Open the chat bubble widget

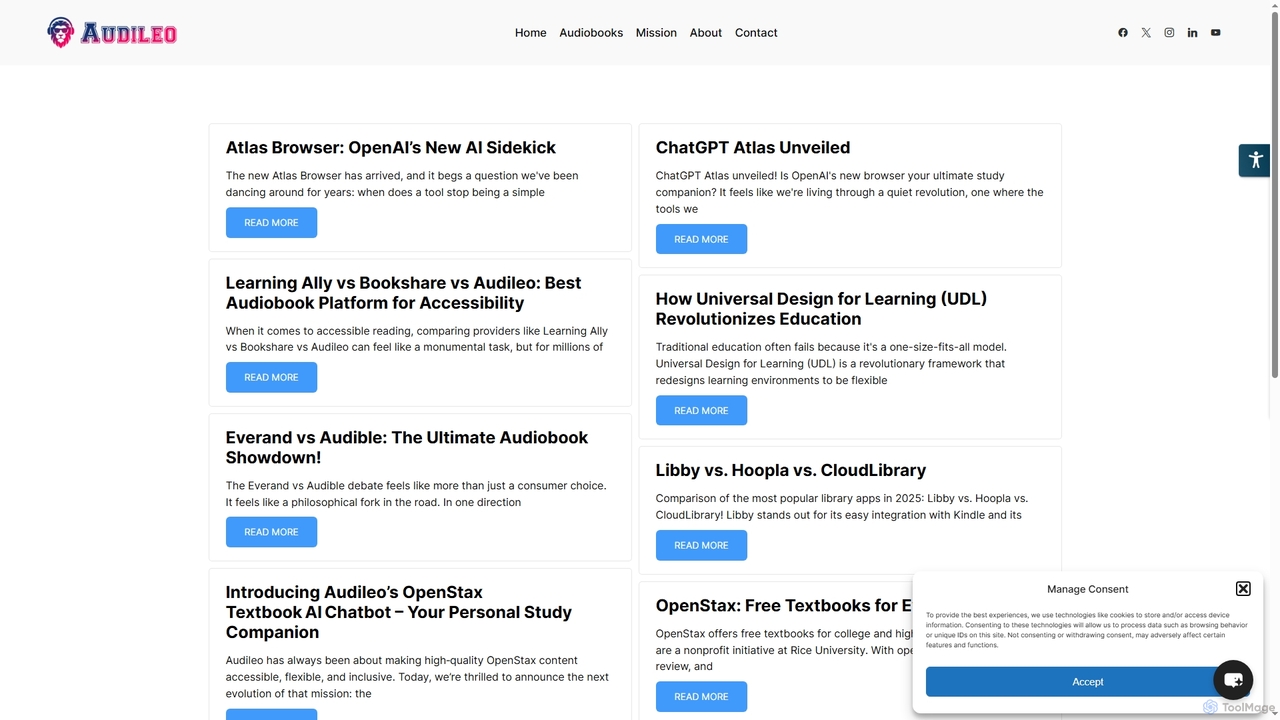click(x=1233, y=680)
